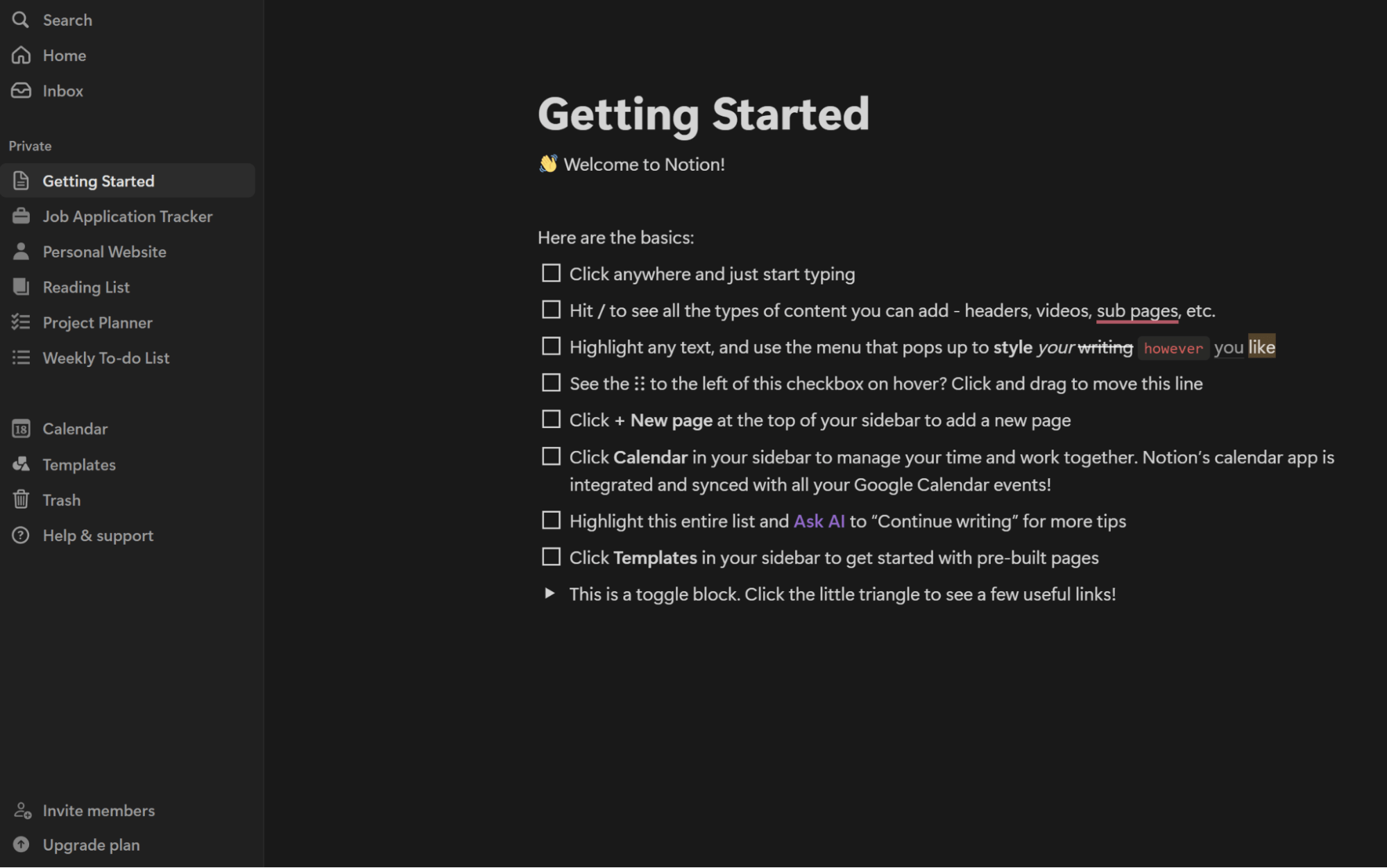Collapse the Private section header
1387x868 pixels.
30,146
